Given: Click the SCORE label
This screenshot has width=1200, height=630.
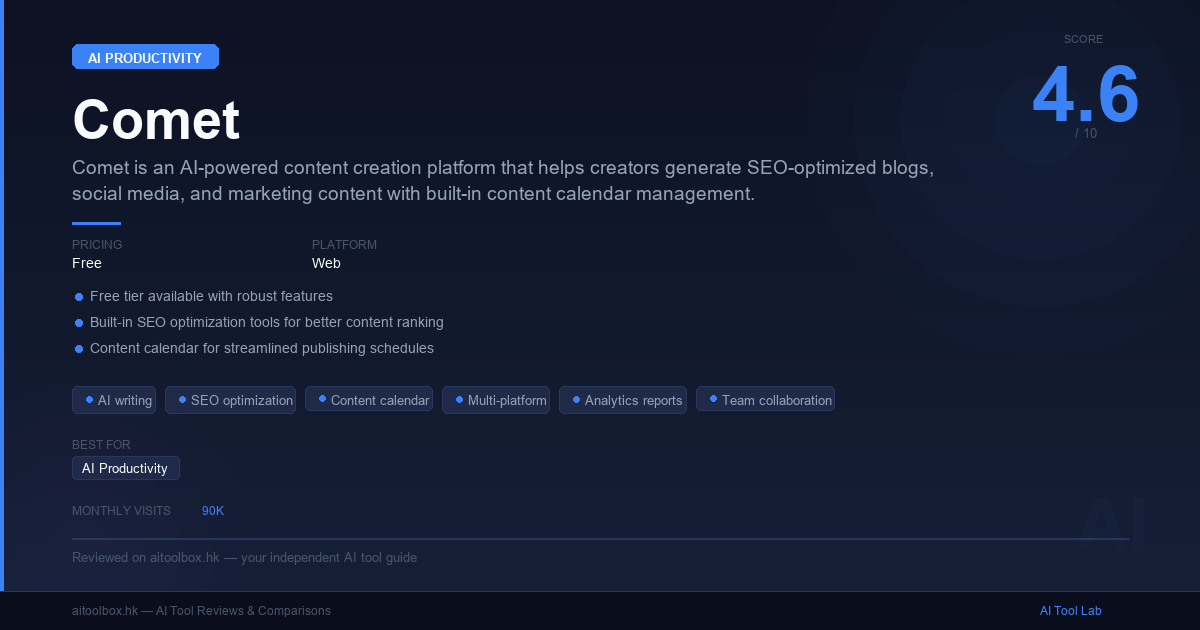Looking at the screenshot, I should coord(1083,39).
